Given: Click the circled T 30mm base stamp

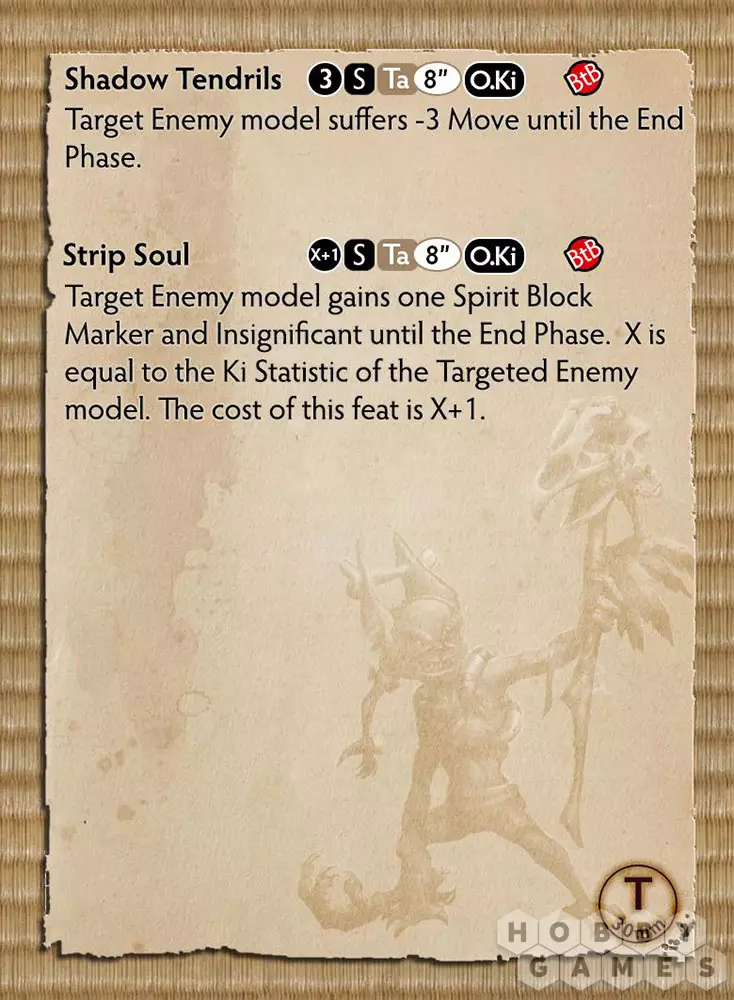Looking at the screenshot, I should click(638, 904).
